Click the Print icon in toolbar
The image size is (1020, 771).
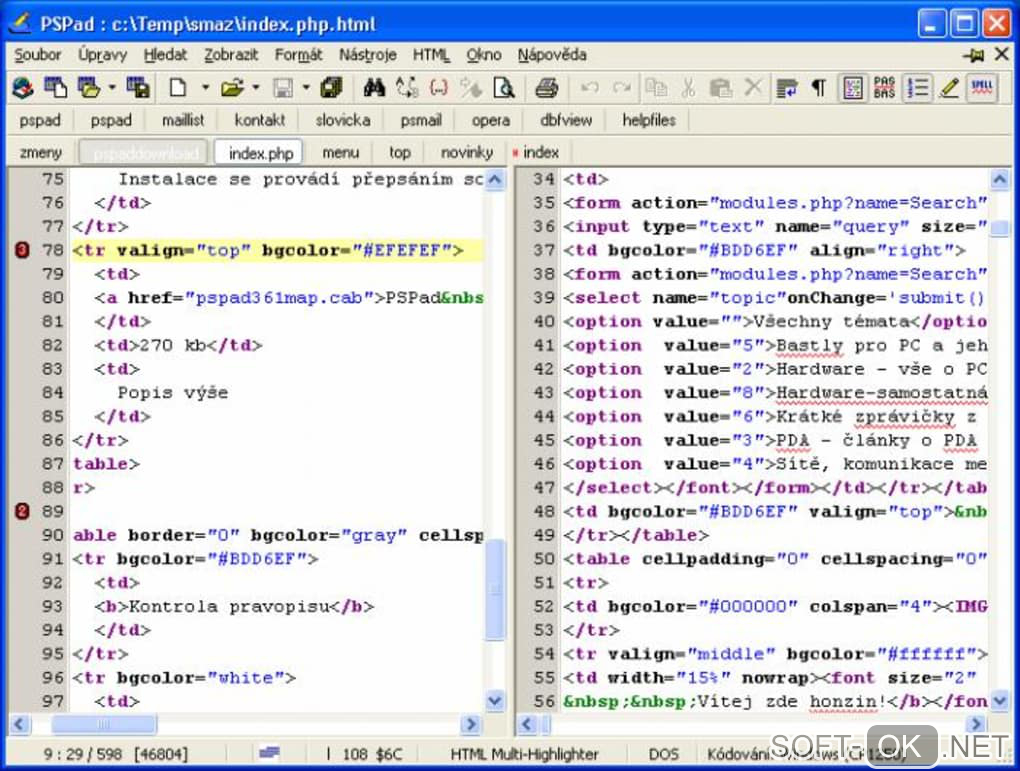[x=546, y=88]
